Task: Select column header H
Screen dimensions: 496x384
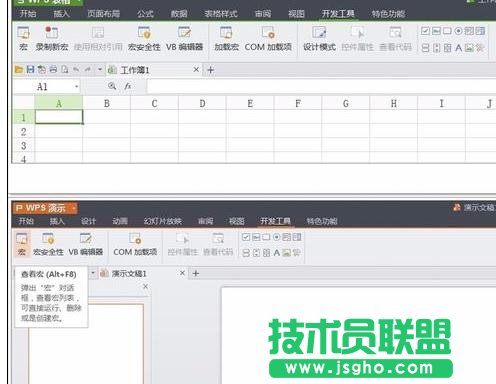Action: [x=394, y=103]
